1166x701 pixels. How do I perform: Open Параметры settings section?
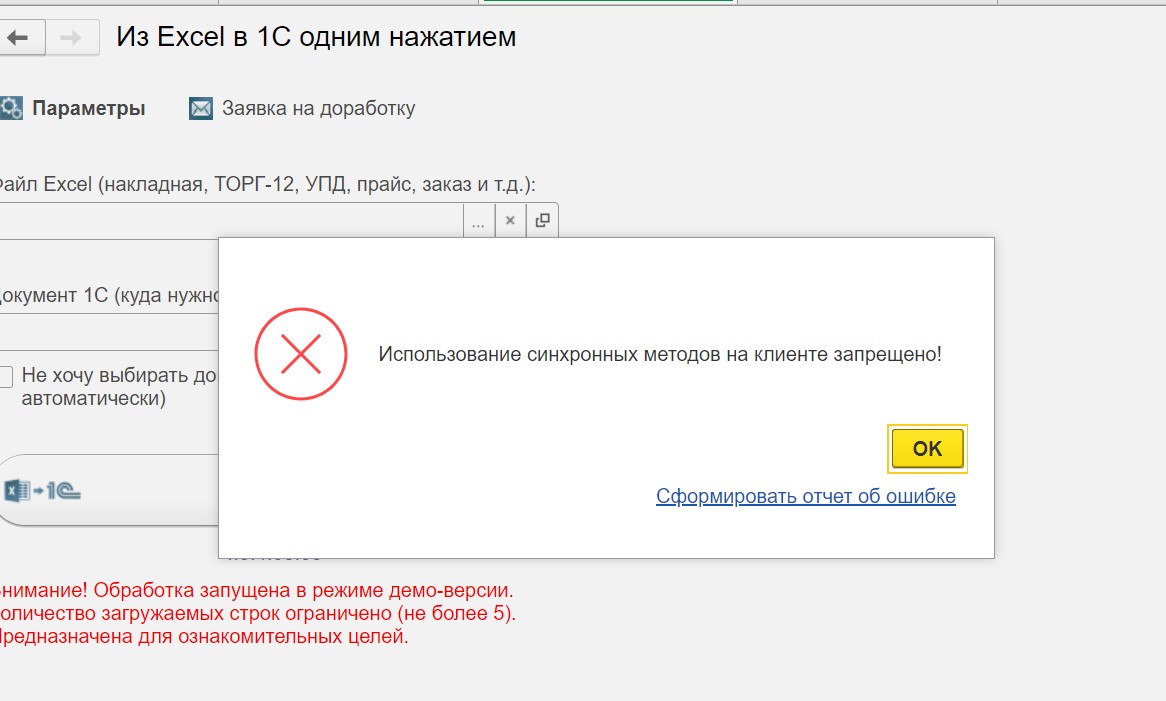click(88, 109)
